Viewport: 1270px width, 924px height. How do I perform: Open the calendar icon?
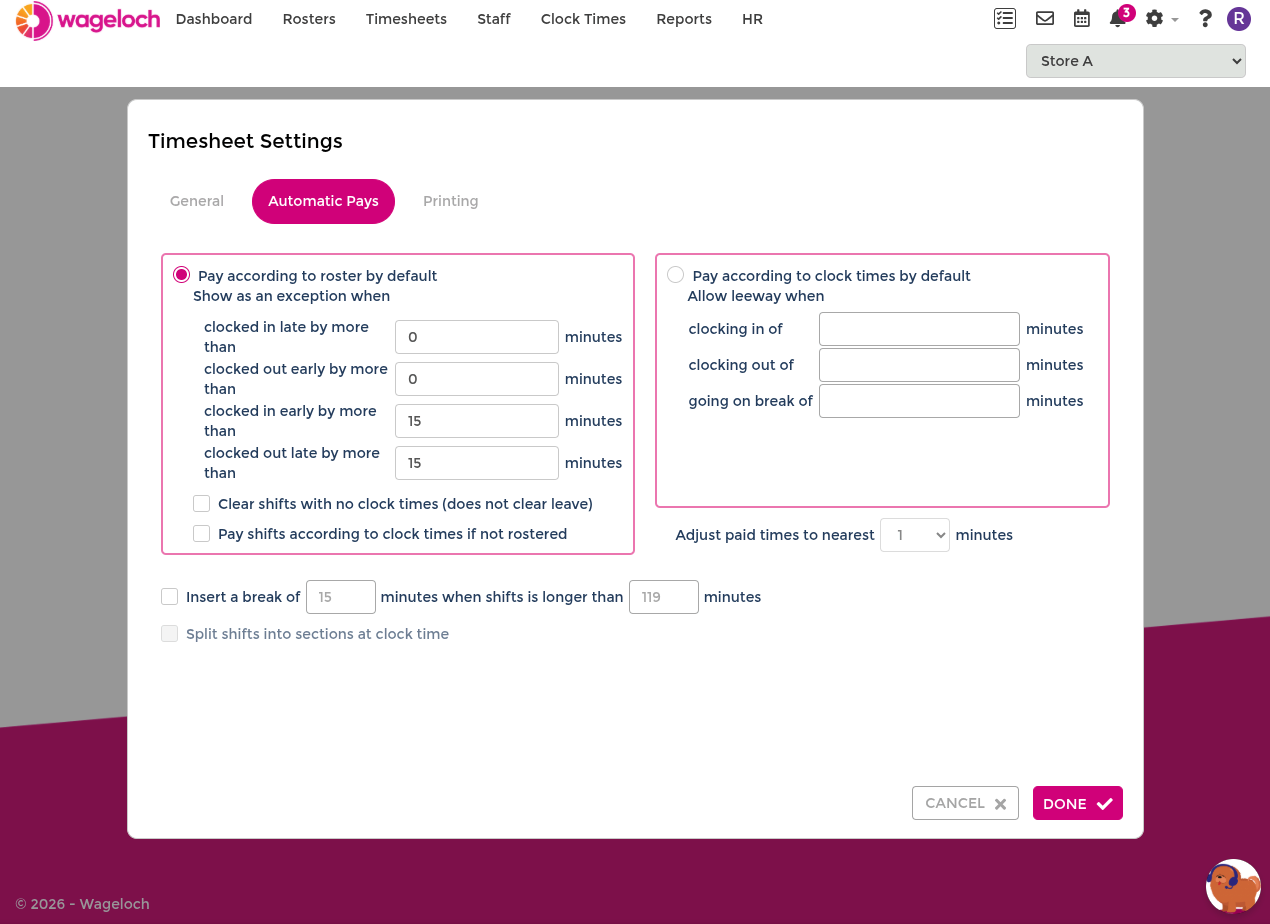click(1081, 18)
